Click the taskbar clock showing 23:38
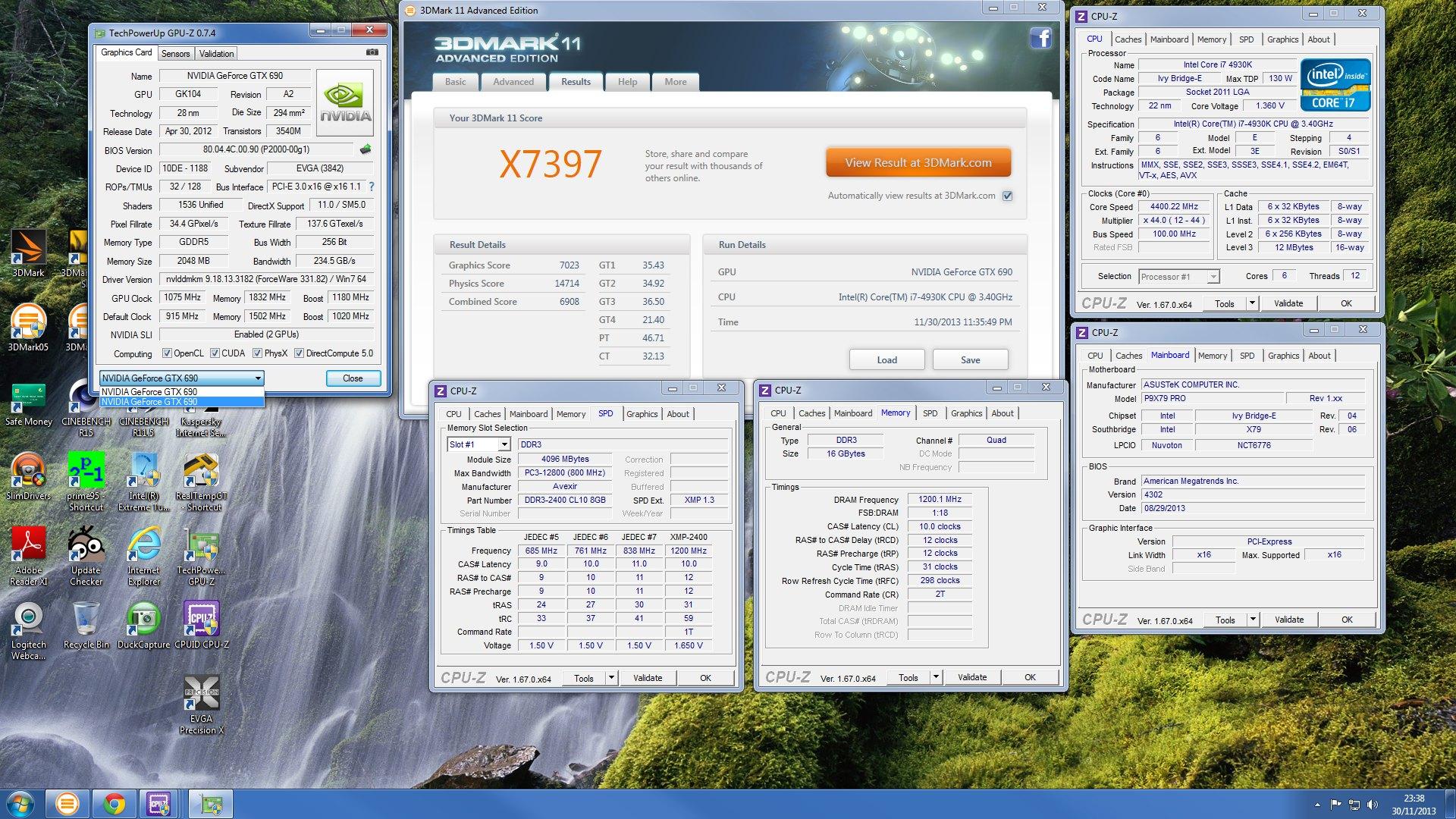The width and height of the screenshot is (1456, 819). click(1414, 805)
